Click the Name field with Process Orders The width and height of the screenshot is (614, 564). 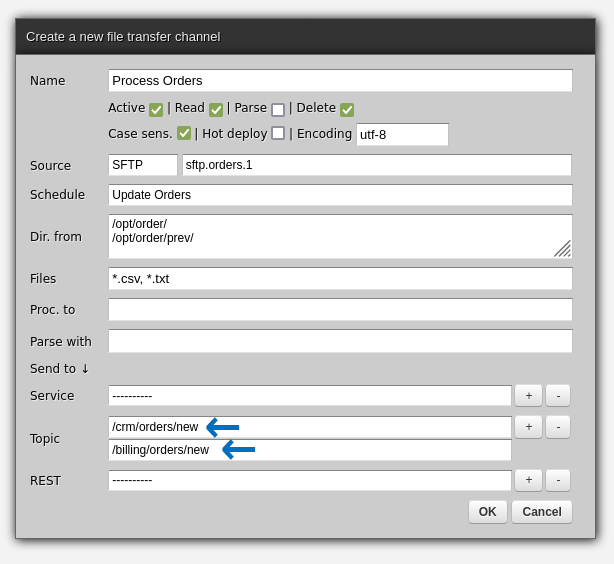340,81
